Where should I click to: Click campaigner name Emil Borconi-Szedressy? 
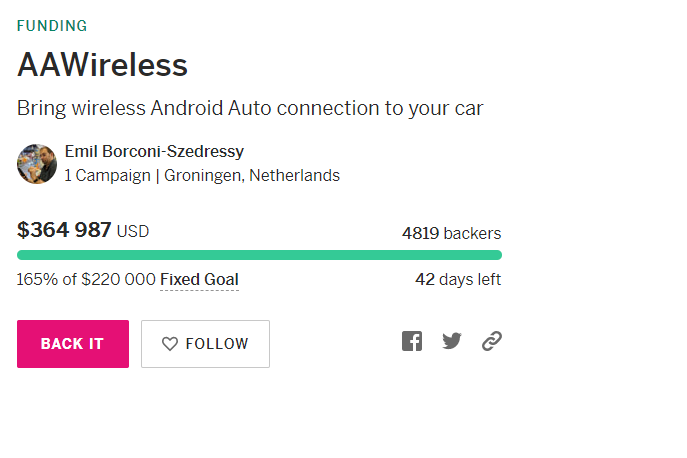(x=154, y=152)
